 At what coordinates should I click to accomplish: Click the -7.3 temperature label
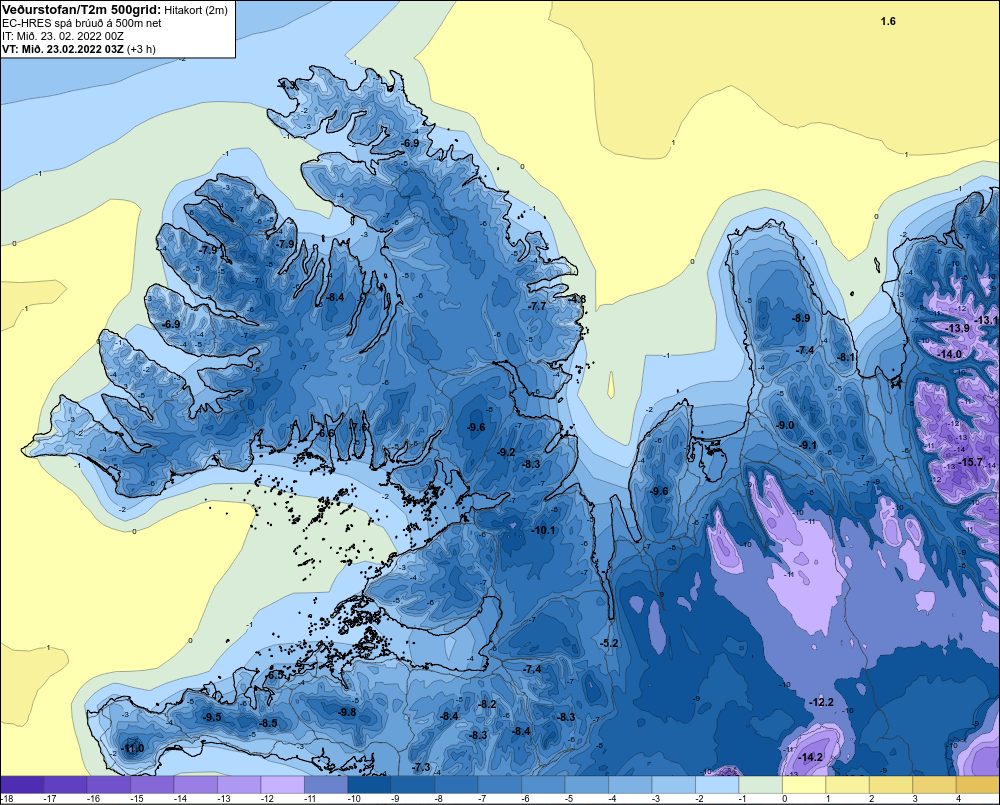(422, 767)
